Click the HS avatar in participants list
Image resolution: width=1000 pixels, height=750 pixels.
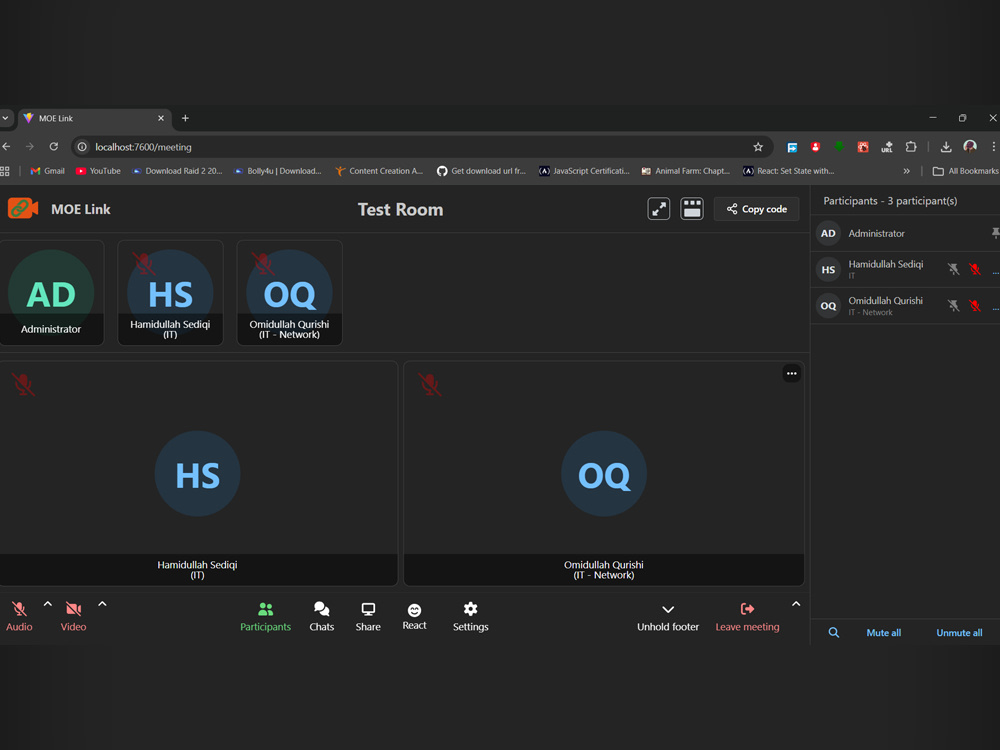pos(828,270)
